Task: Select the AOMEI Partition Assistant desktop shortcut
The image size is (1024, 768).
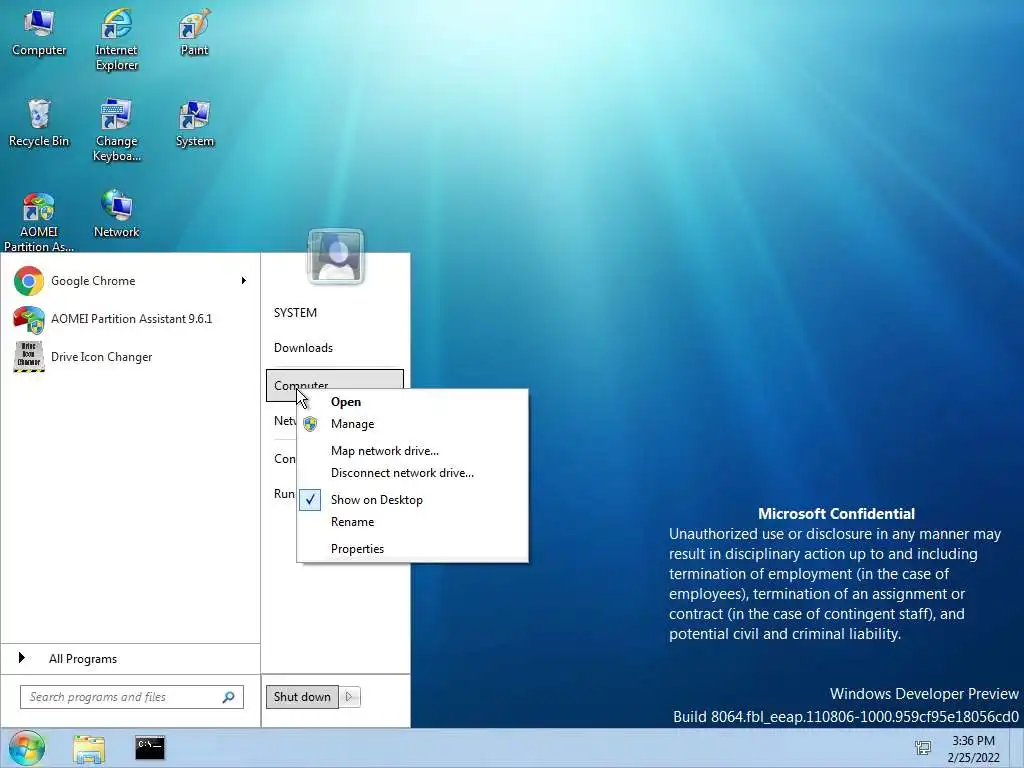Action: click(39, 221)
